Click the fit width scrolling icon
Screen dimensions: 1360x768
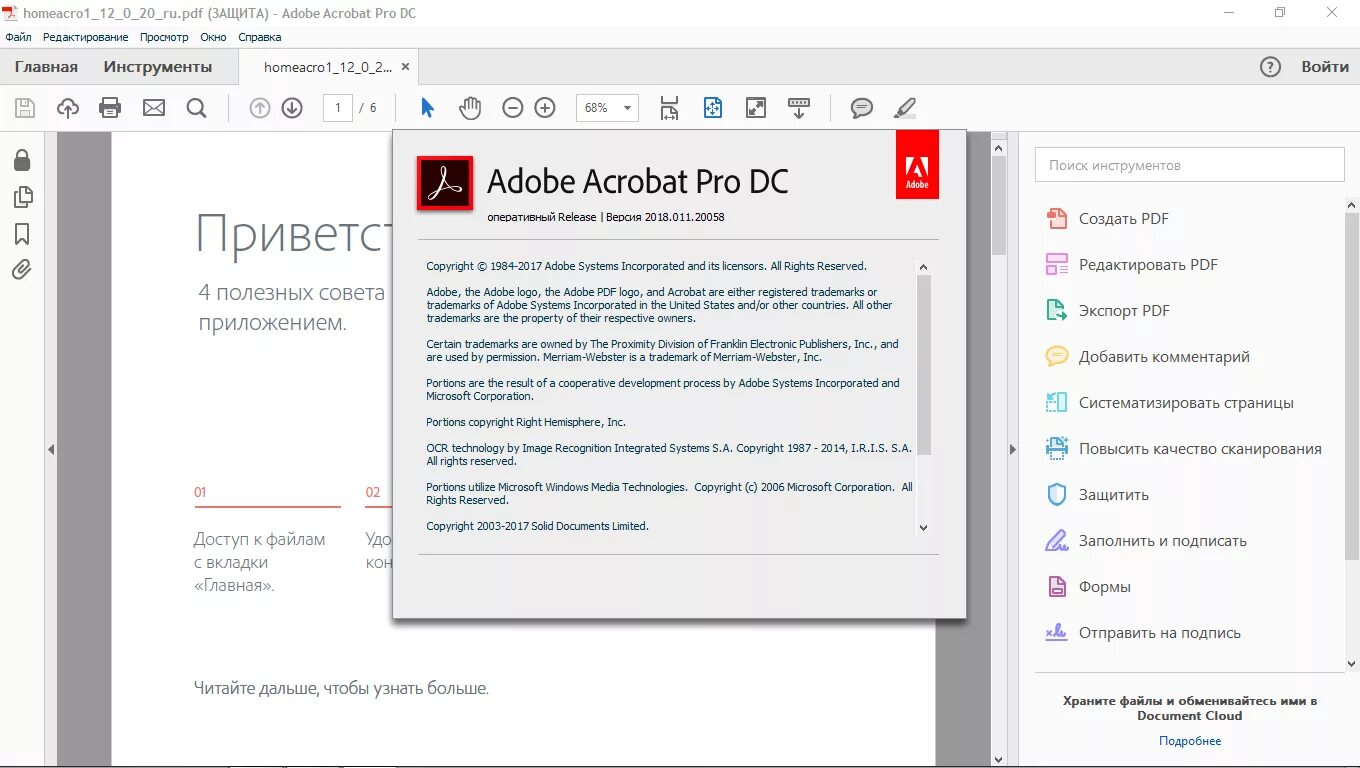[670, 108]
